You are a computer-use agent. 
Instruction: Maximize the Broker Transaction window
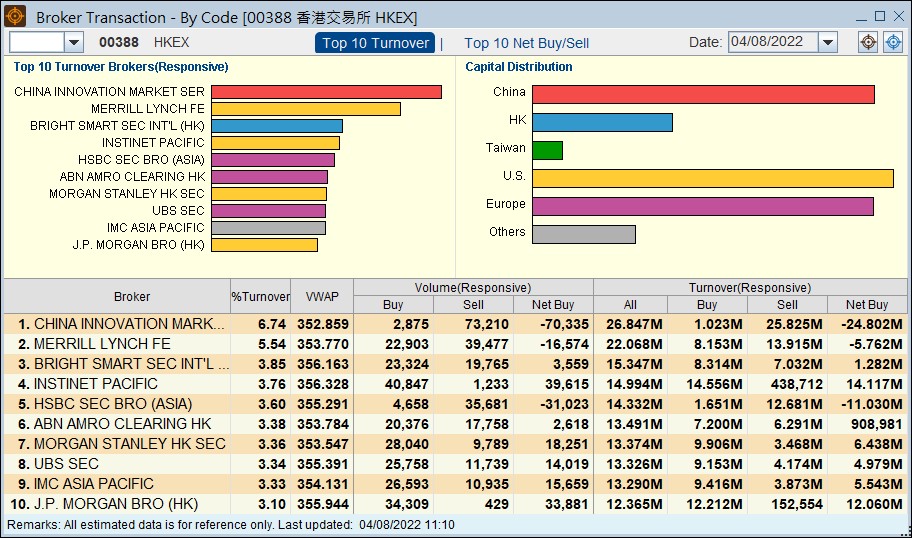pos(880,16)
